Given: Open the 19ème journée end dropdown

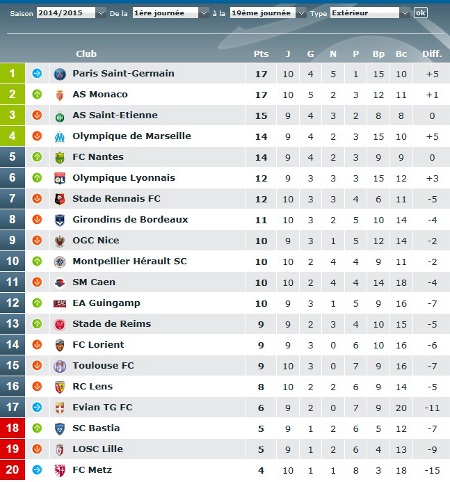Looking at the screenshot, I should point(267,13).
